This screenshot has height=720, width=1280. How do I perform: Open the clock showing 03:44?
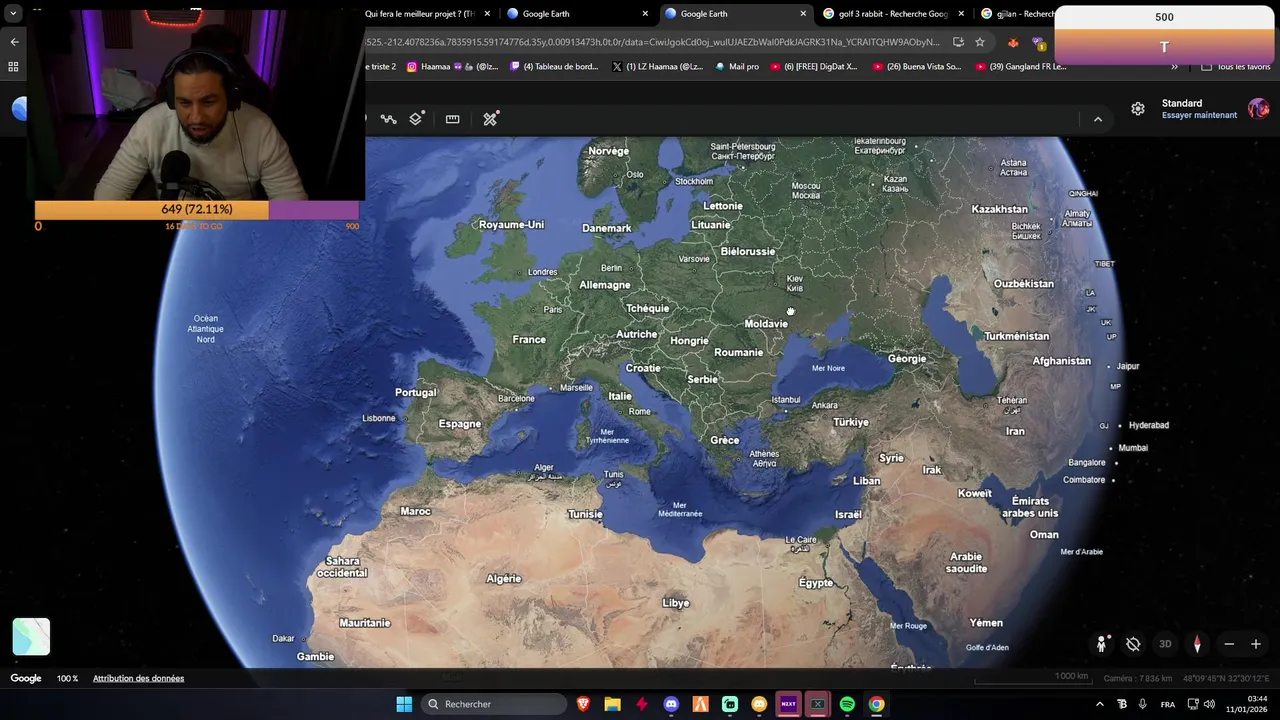[x=1245, y=704]
